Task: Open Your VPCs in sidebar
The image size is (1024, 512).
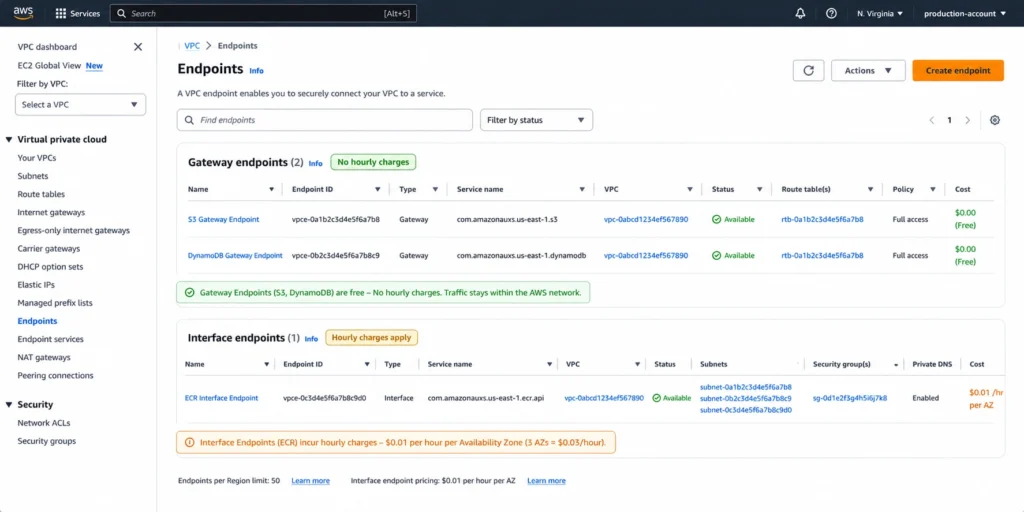Action: point(37,158)
